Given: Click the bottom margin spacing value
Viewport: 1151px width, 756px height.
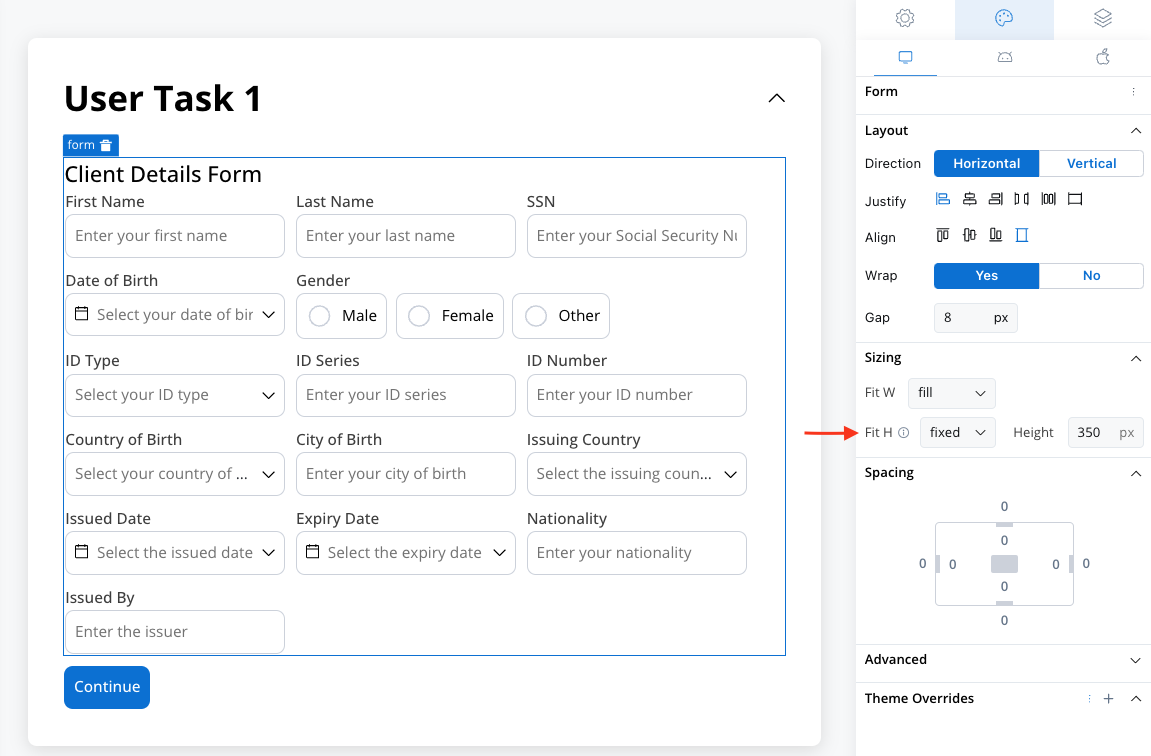Looking at the screenshot, I should [1004, 621].
